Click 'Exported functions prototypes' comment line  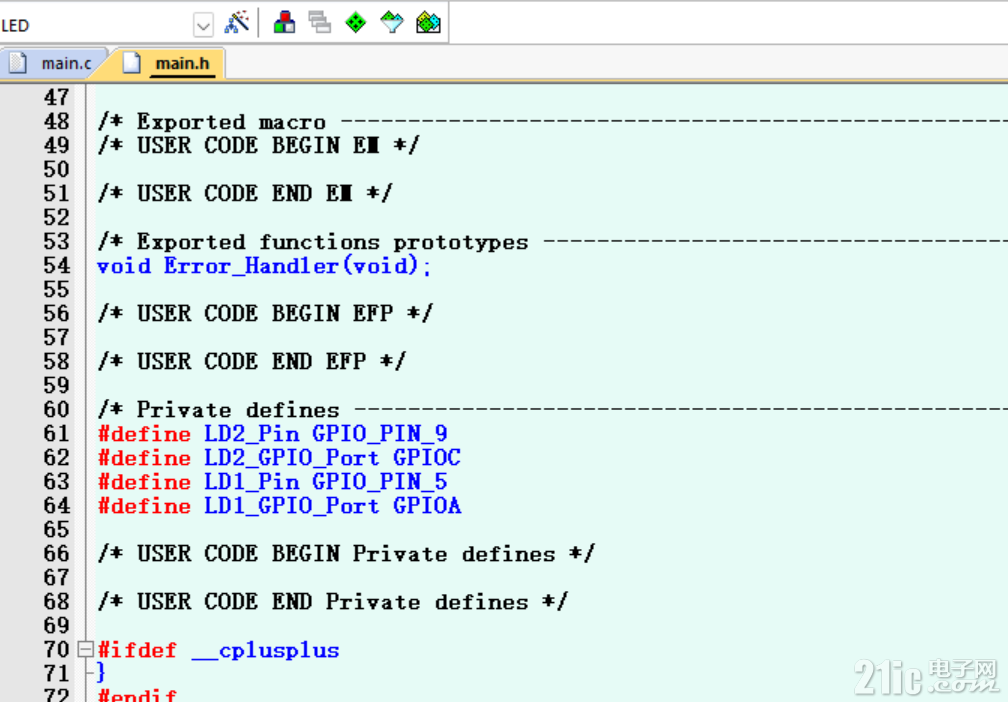pos(552,242)
